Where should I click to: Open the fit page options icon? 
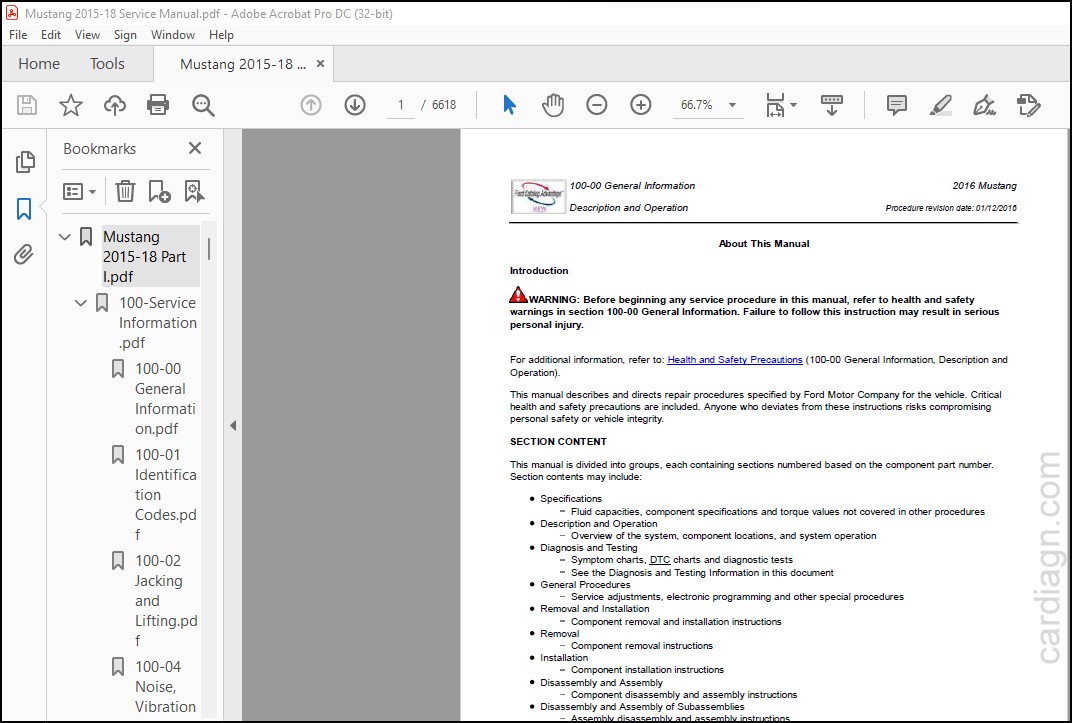781,105
